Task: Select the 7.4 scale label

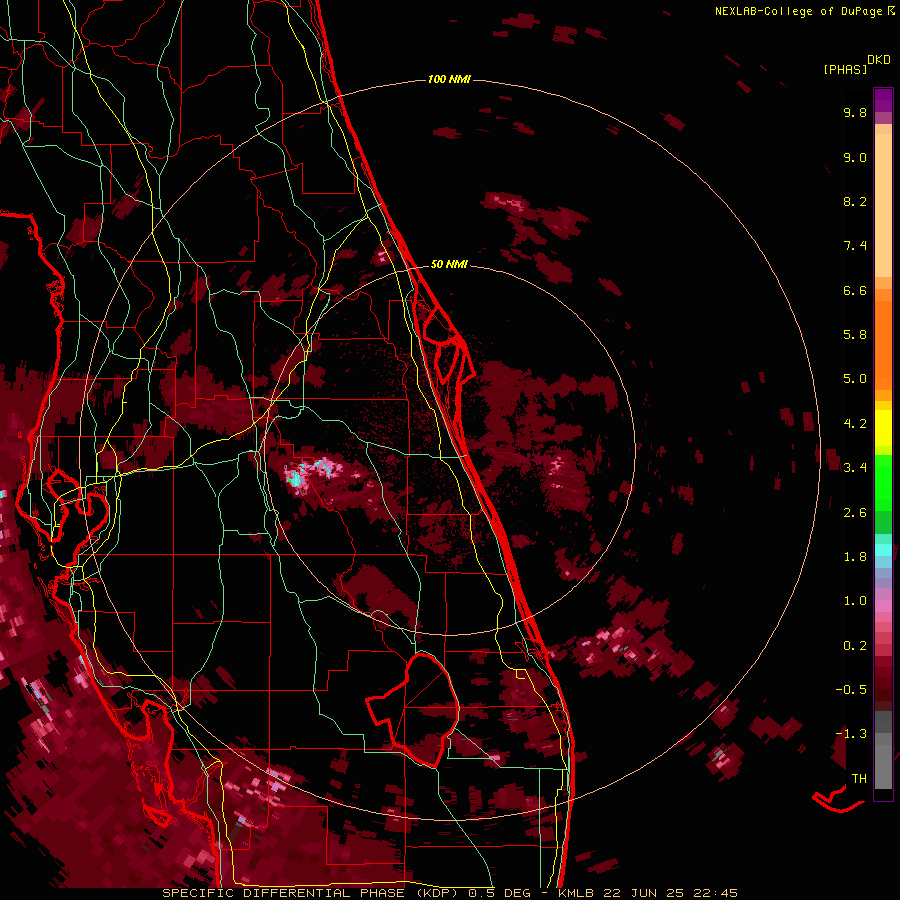Action: pos(855,246)
